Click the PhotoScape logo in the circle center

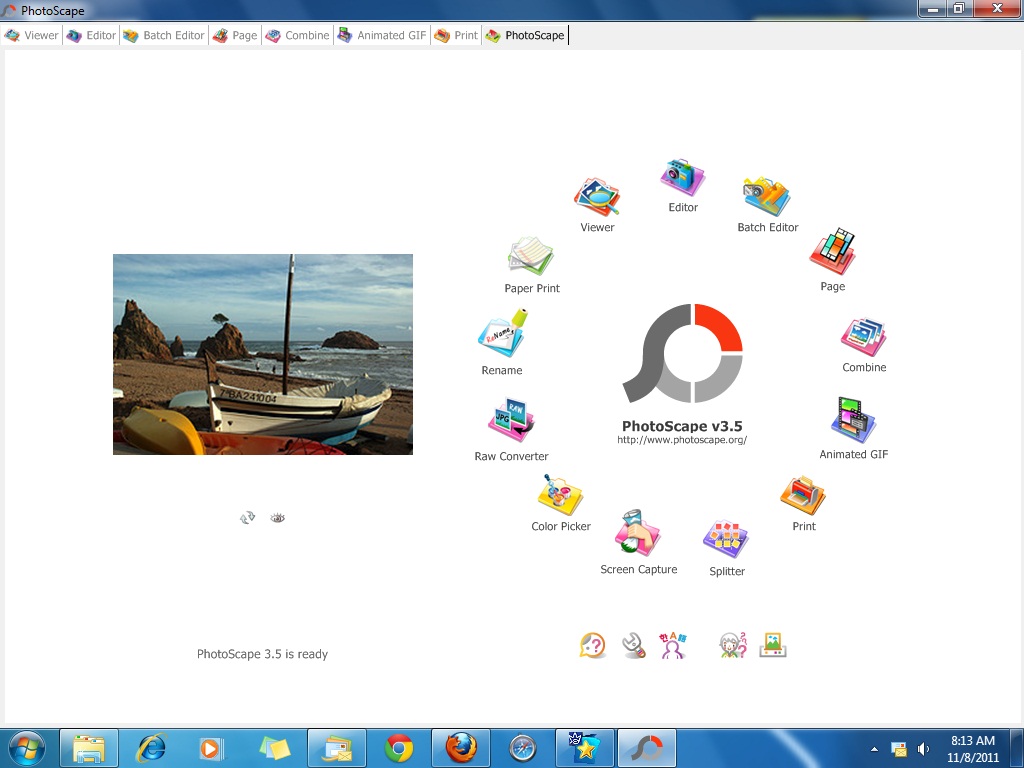pos(682,353)
